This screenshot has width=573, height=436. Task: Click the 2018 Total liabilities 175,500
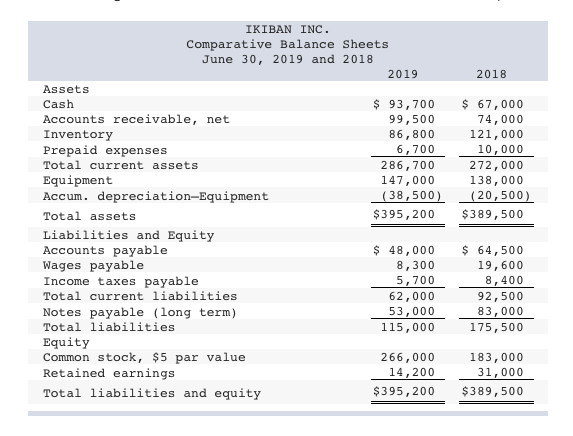(496, 327)
